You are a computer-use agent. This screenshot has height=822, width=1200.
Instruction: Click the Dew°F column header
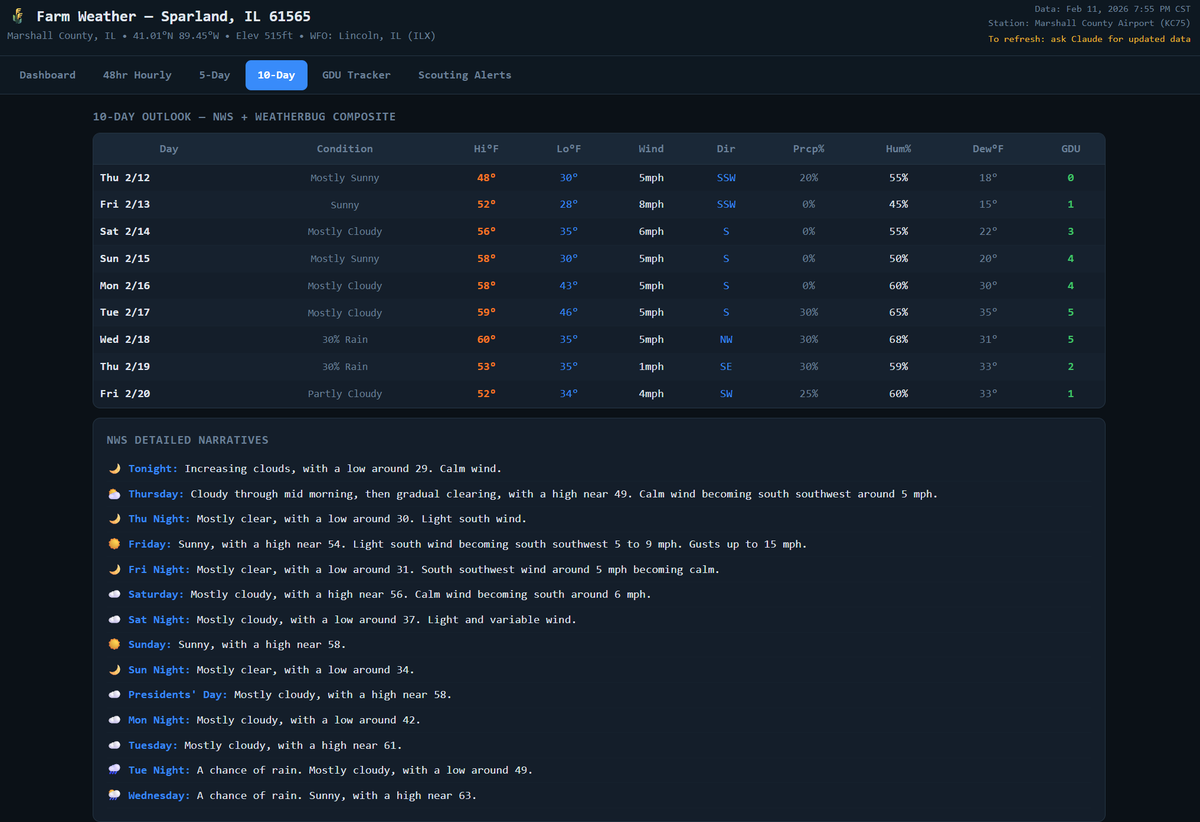tap(988, 149)
